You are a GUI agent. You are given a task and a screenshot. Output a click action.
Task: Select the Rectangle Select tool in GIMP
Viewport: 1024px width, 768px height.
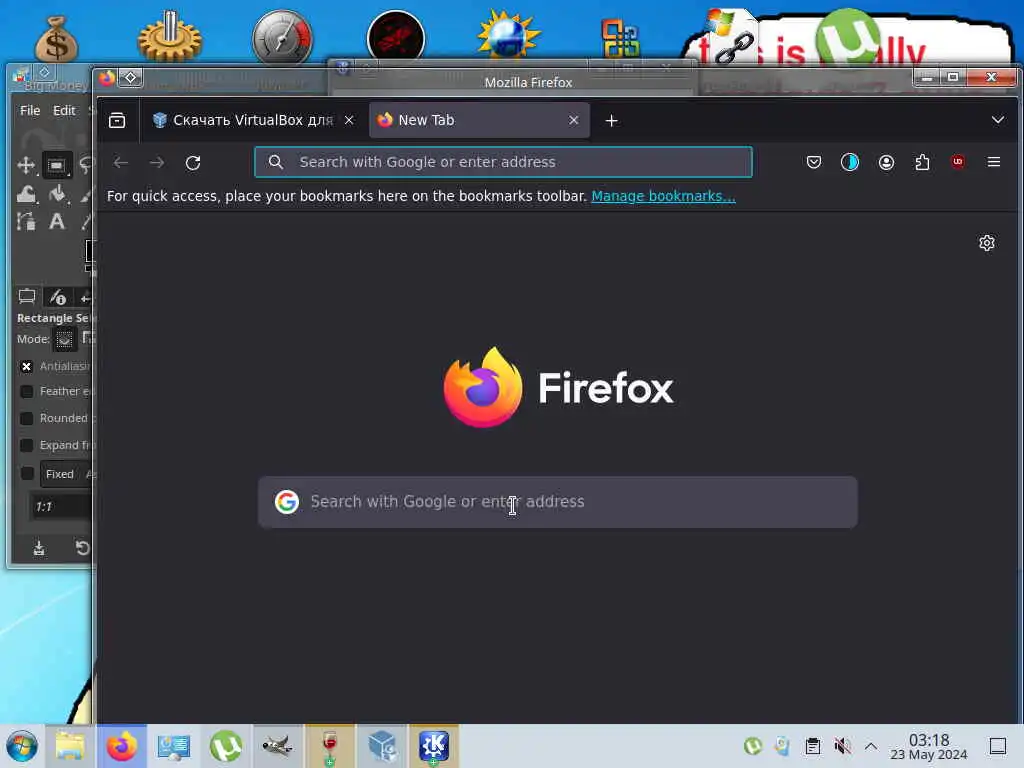(57, 165)
